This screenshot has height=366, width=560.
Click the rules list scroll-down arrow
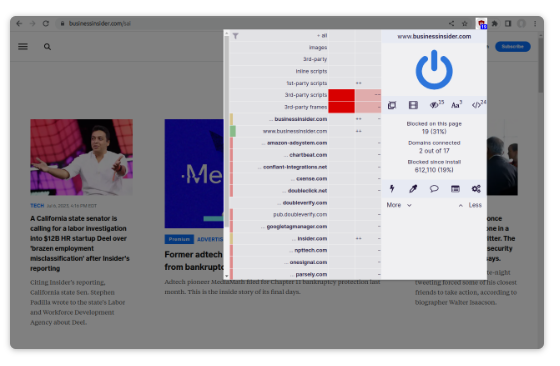click(226, 276)
